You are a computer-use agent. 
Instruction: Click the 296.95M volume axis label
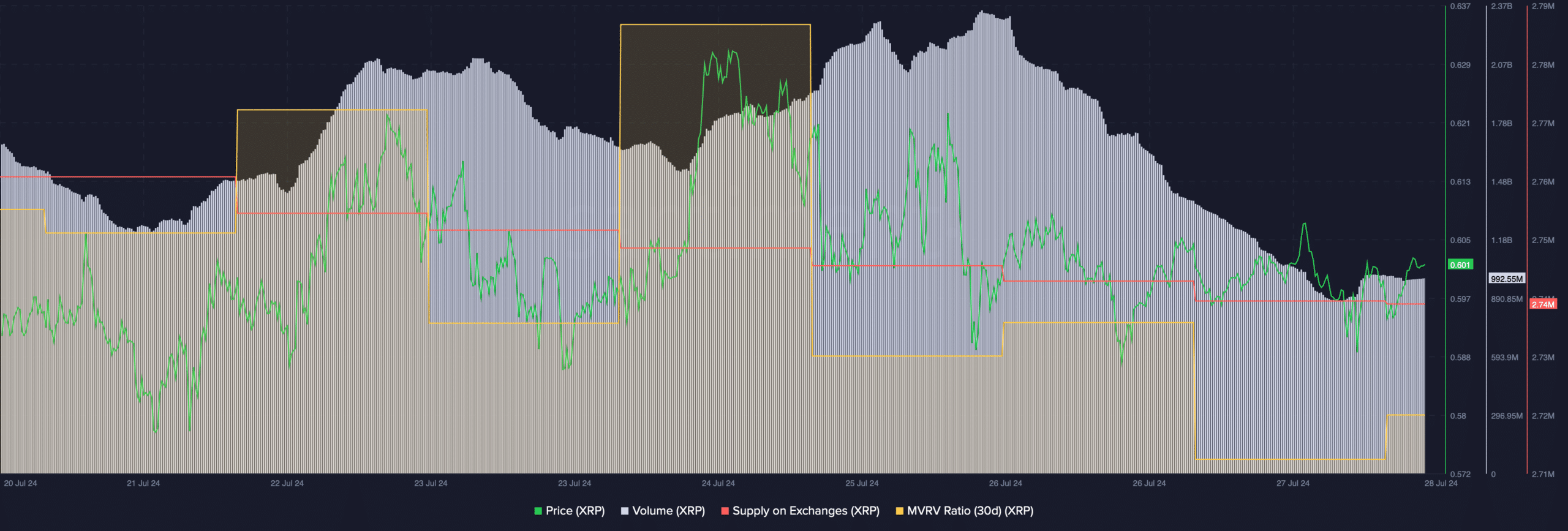1507,416
